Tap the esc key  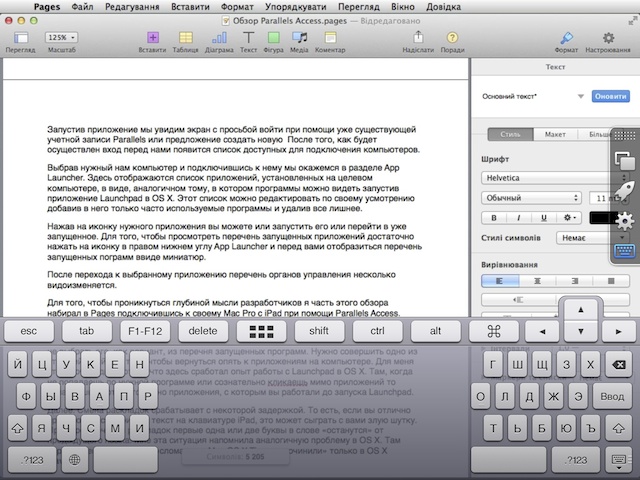coord(29,331)
